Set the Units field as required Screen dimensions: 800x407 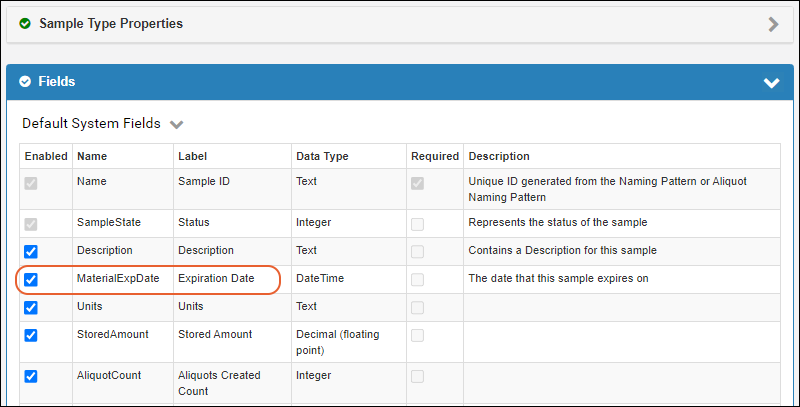tap(416, 307)
